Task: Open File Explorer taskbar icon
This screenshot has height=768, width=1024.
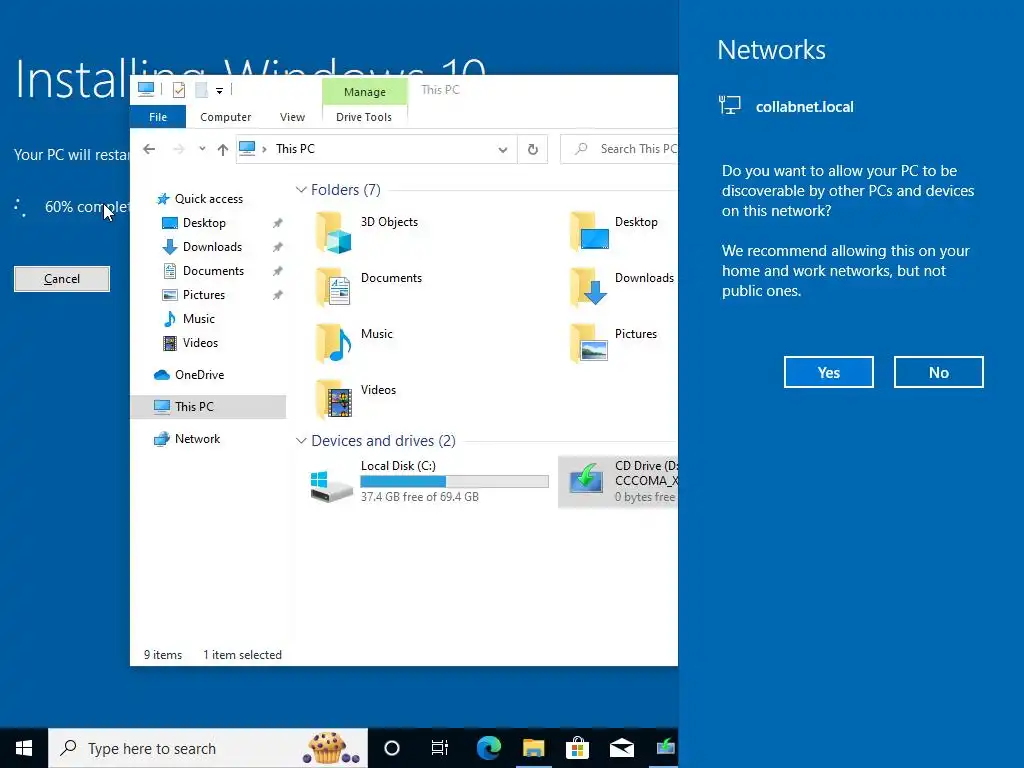Action: pos(534,748)
